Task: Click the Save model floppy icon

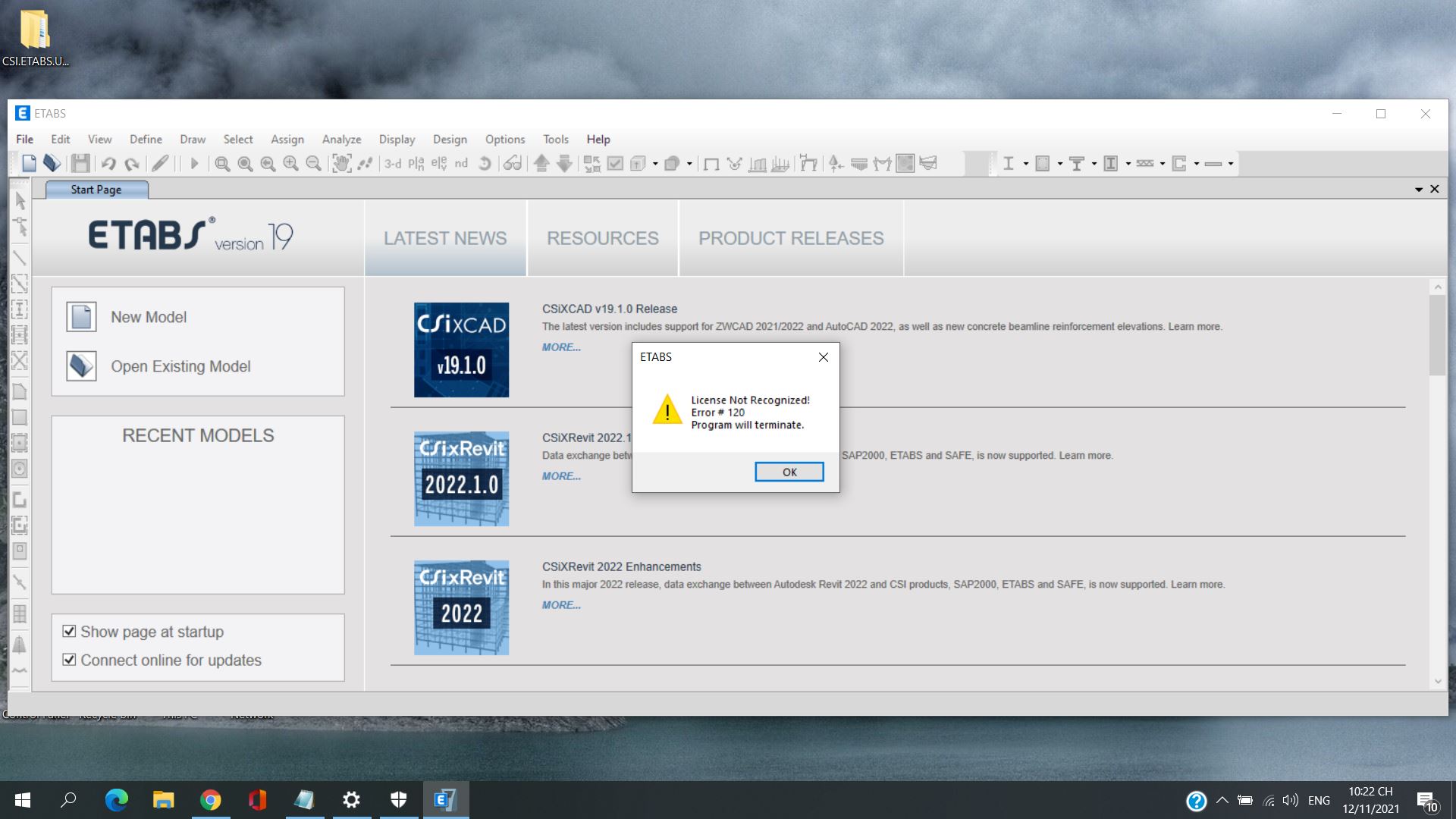Action: (x=80, y=163)
